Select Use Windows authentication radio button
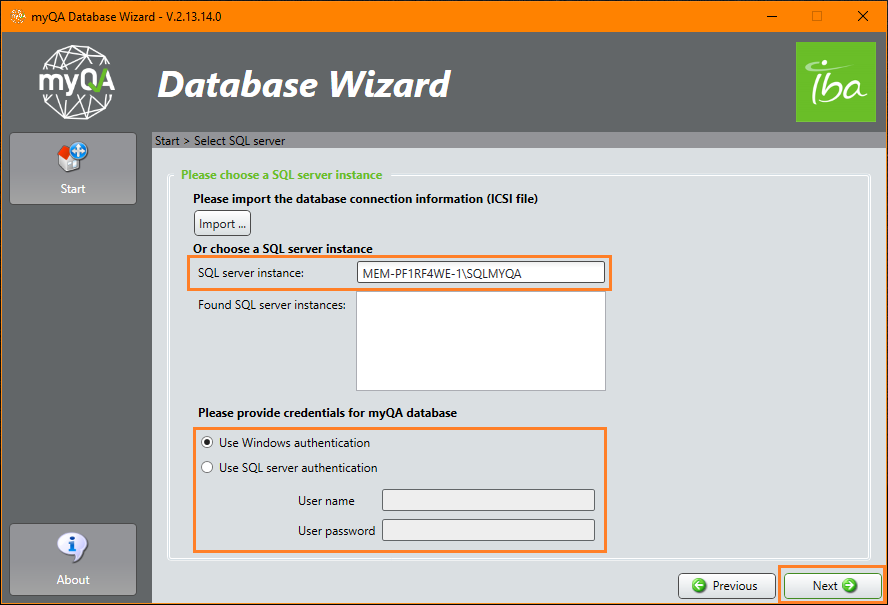Viewport: 888px width, 605px height. pyautogui.click(x=207, y=442)
